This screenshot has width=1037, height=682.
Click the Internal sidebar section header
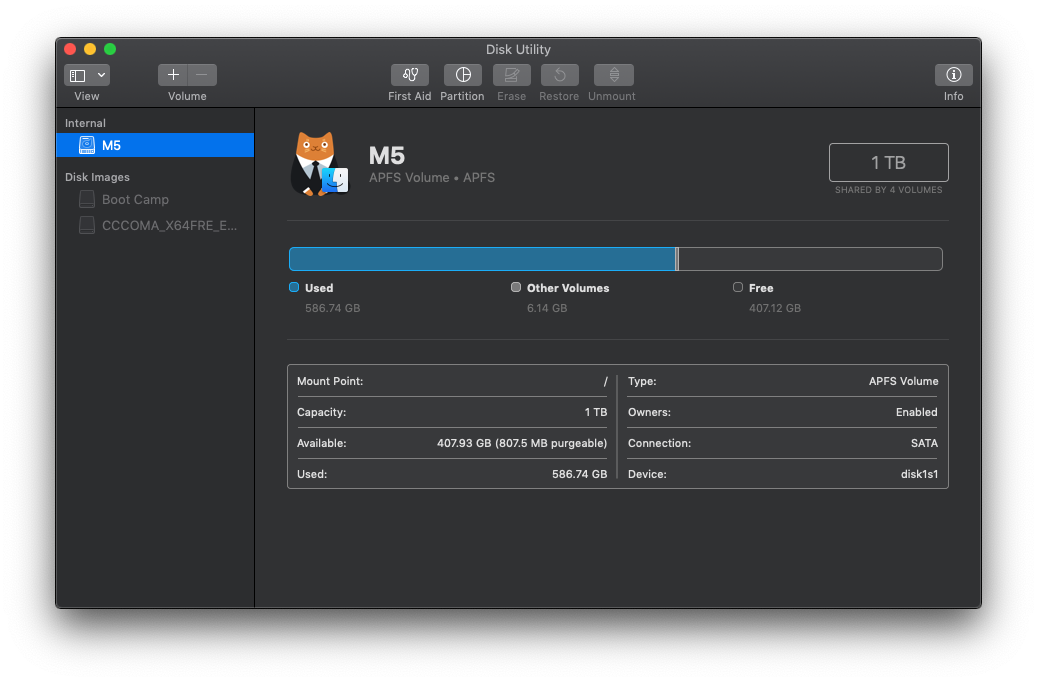(85, 123)
